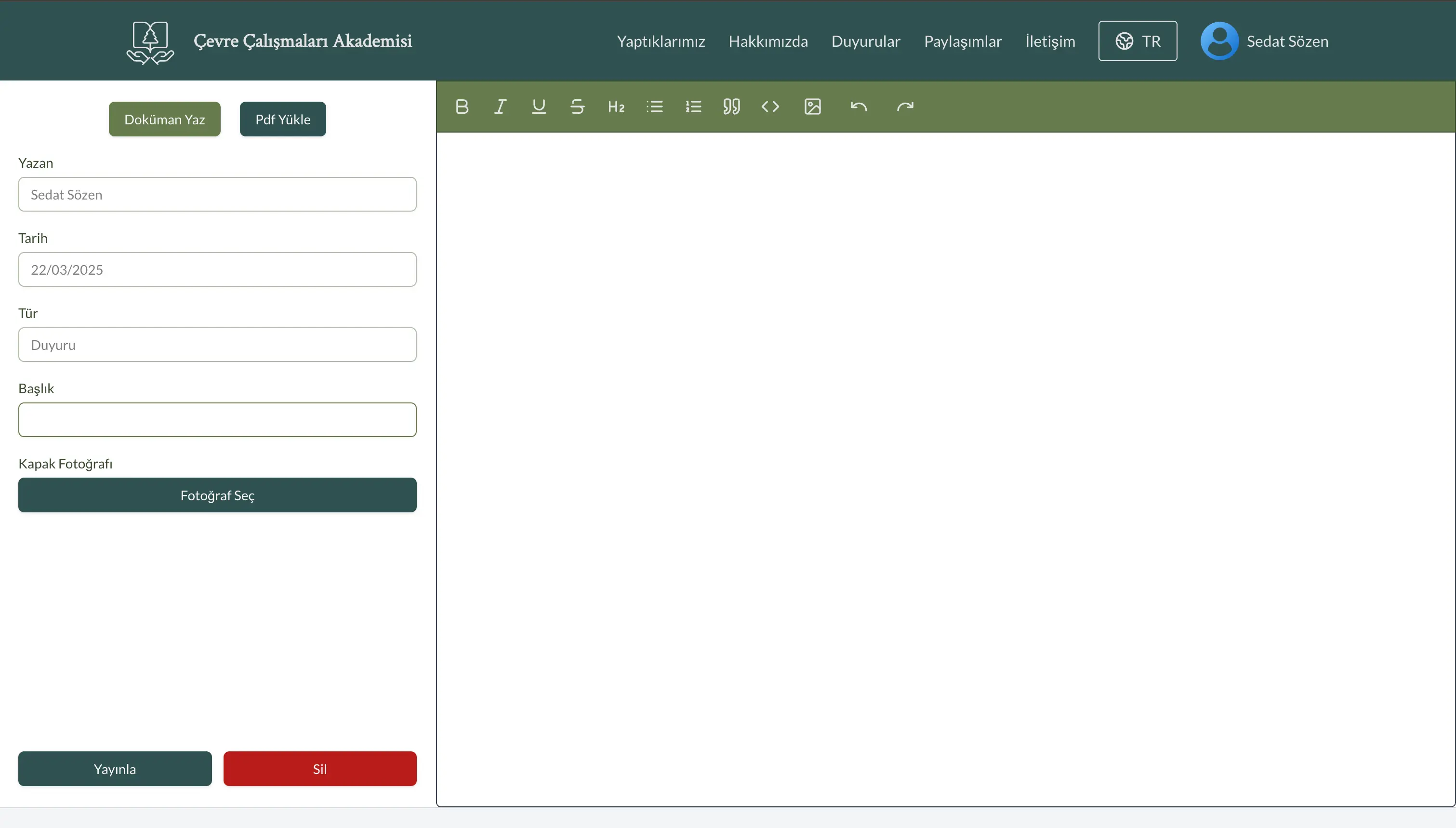
Task: Insert a code block
Action: coord(770,107)
